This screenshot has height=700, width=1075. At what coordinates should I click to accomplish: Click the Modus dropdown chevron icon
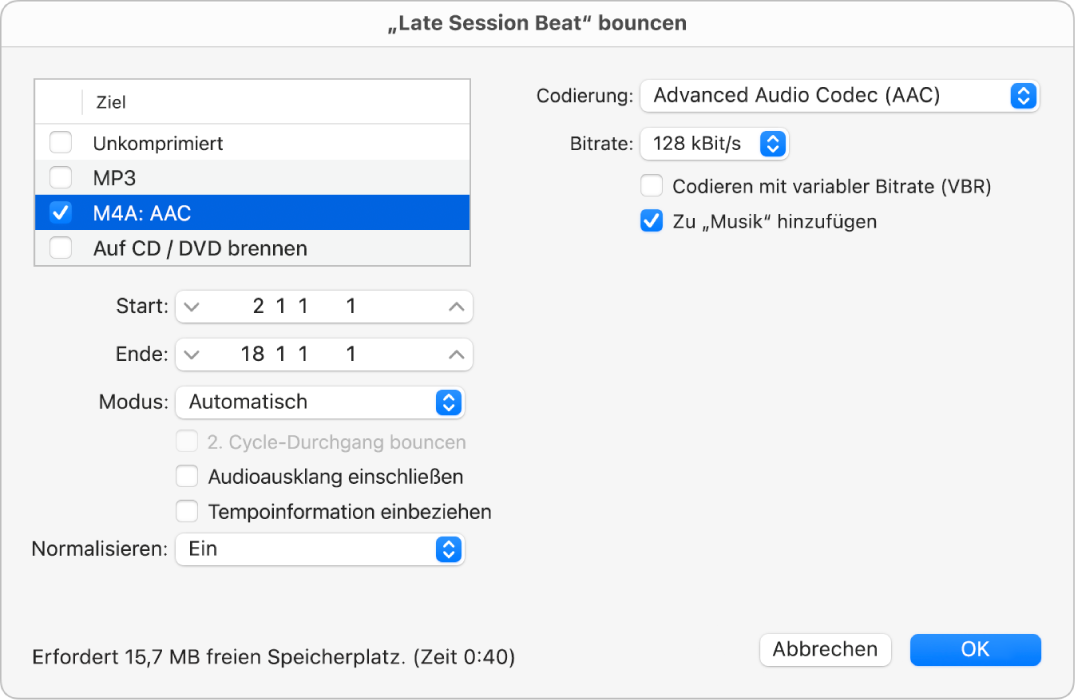pyautogui.click(x=450, y=402)
